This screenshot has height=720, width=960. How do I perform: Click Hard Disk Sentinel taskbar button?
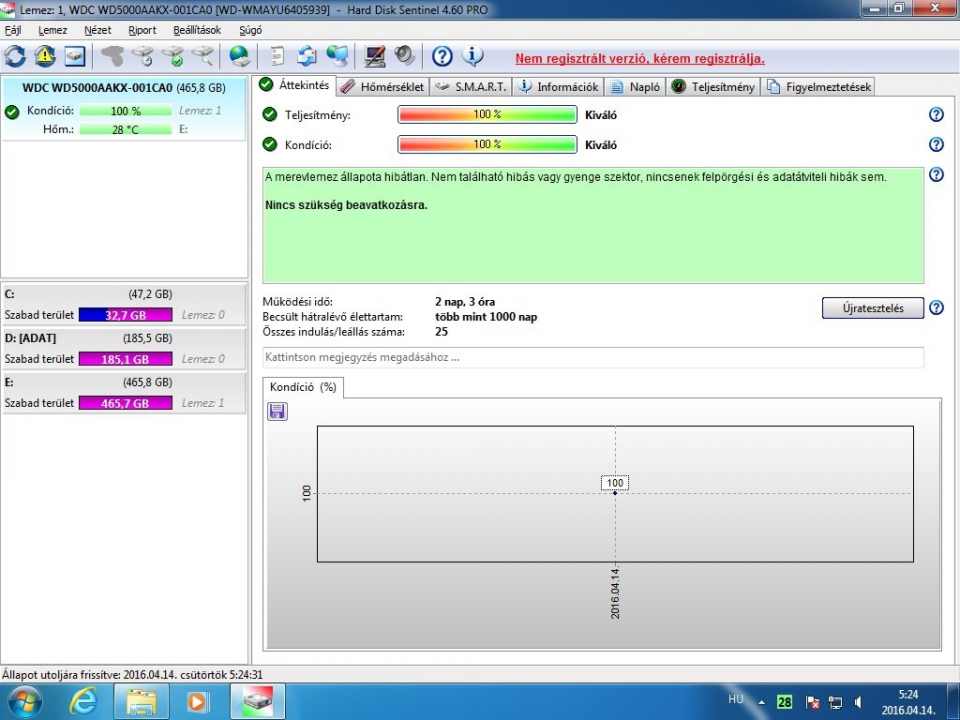coord(258,702)
